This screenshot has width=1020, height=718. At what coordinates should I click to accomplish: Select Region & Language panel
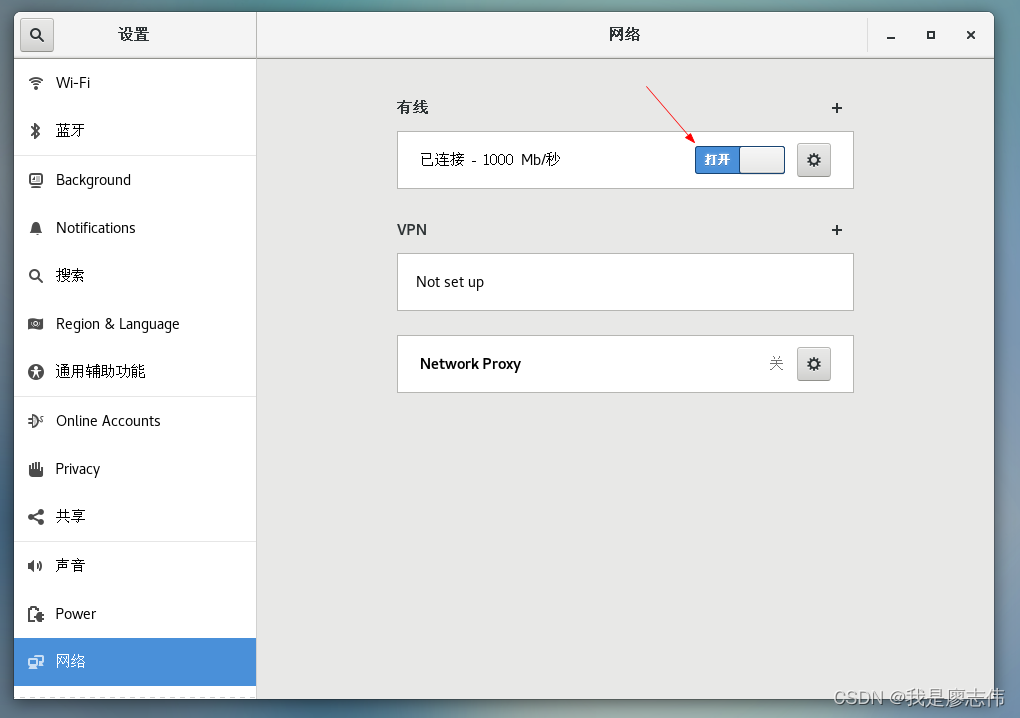tap(135, 324)
